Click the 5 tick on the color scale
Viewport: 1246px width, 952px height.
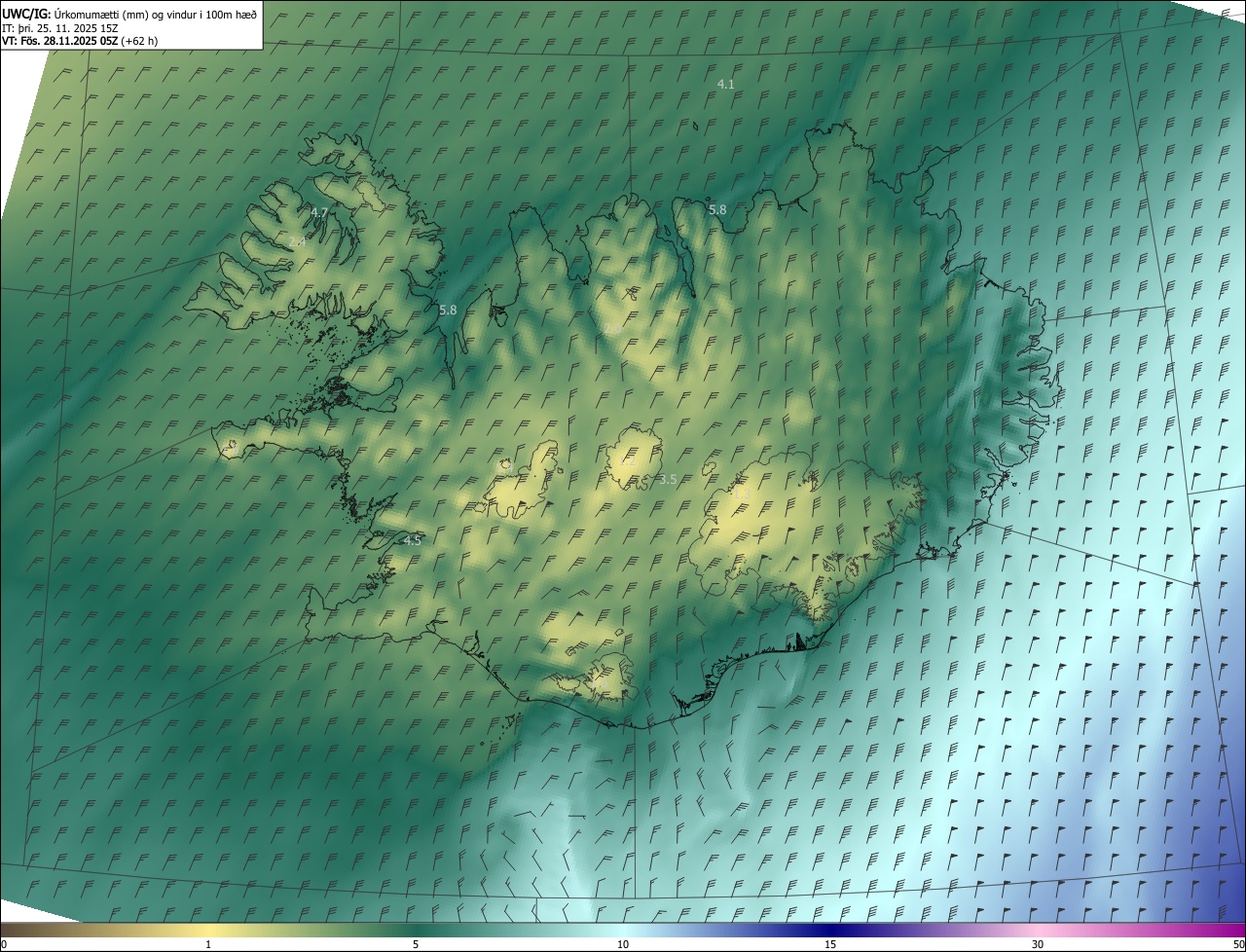click(x=416, y=944)
